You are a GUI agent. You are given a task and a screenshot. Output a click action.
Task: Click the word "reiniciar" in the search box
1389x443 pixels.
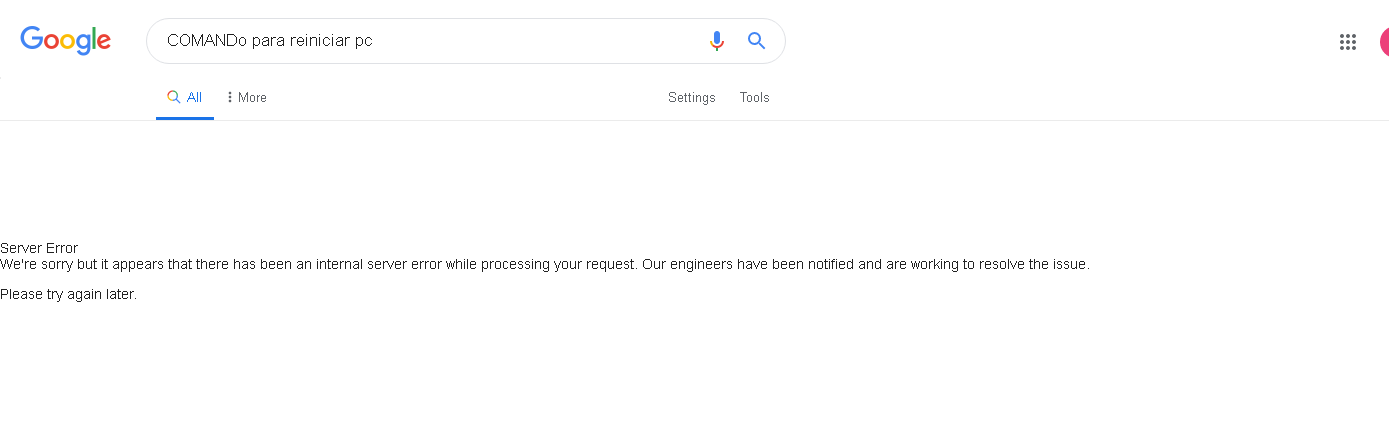tap(318, 41)
